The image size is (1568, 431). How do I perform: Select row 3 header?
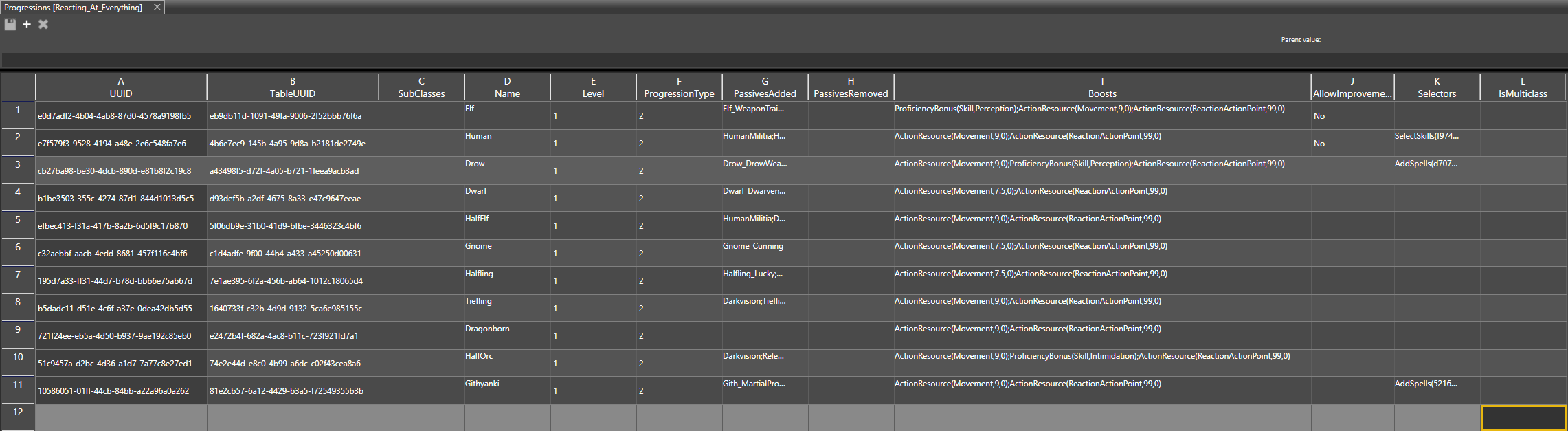[x=18, y=170]
